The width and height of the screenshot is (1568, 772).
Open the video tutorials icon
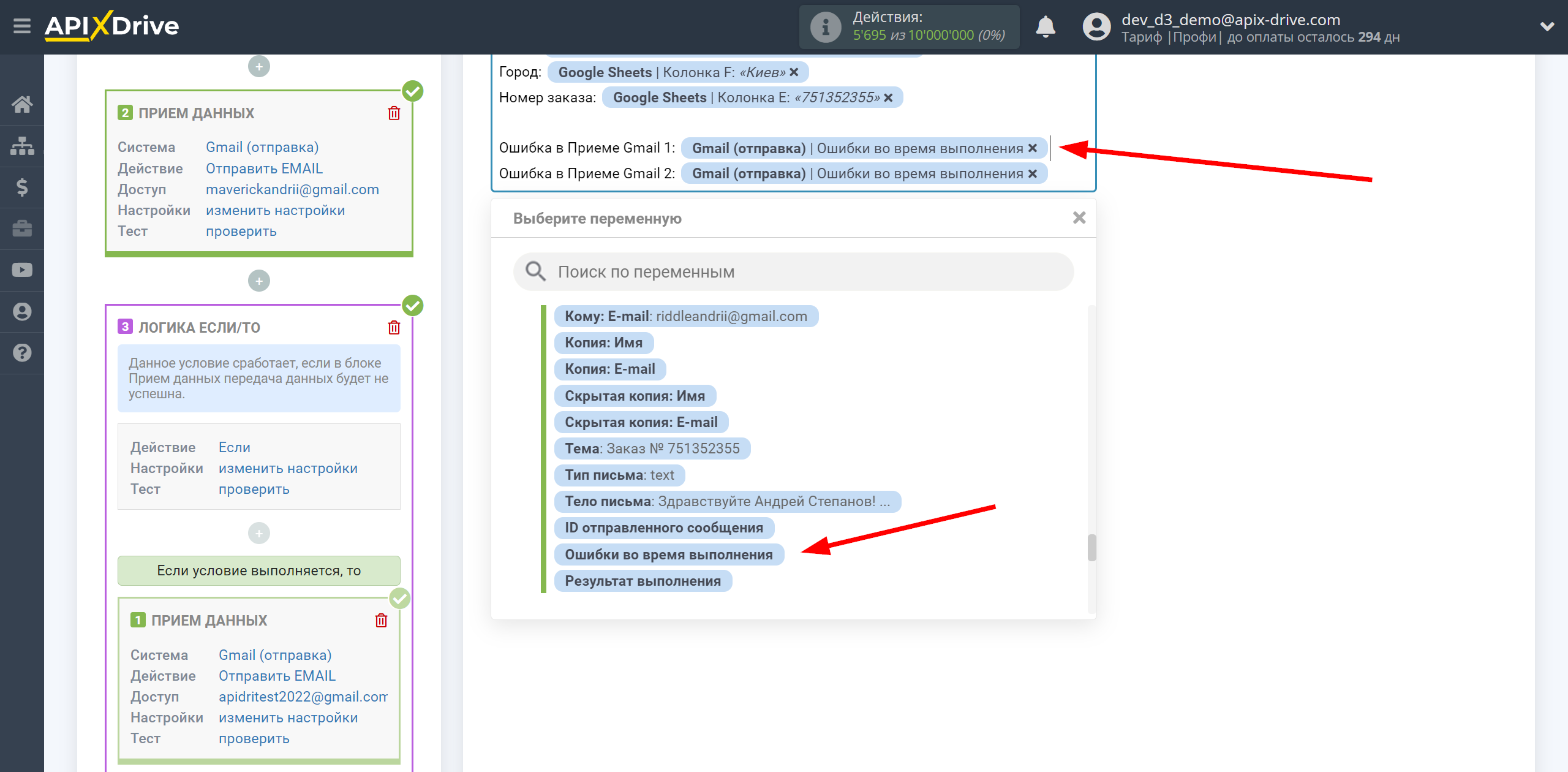(x=22, y=270)
